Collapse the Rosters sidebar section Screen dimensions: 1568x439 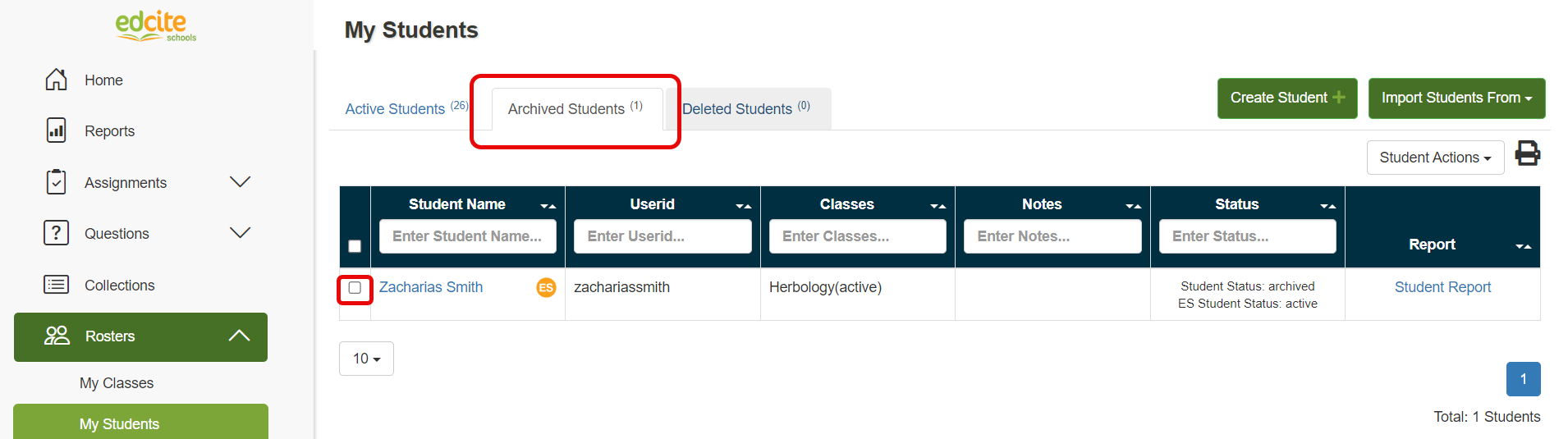tap(239, 336)
